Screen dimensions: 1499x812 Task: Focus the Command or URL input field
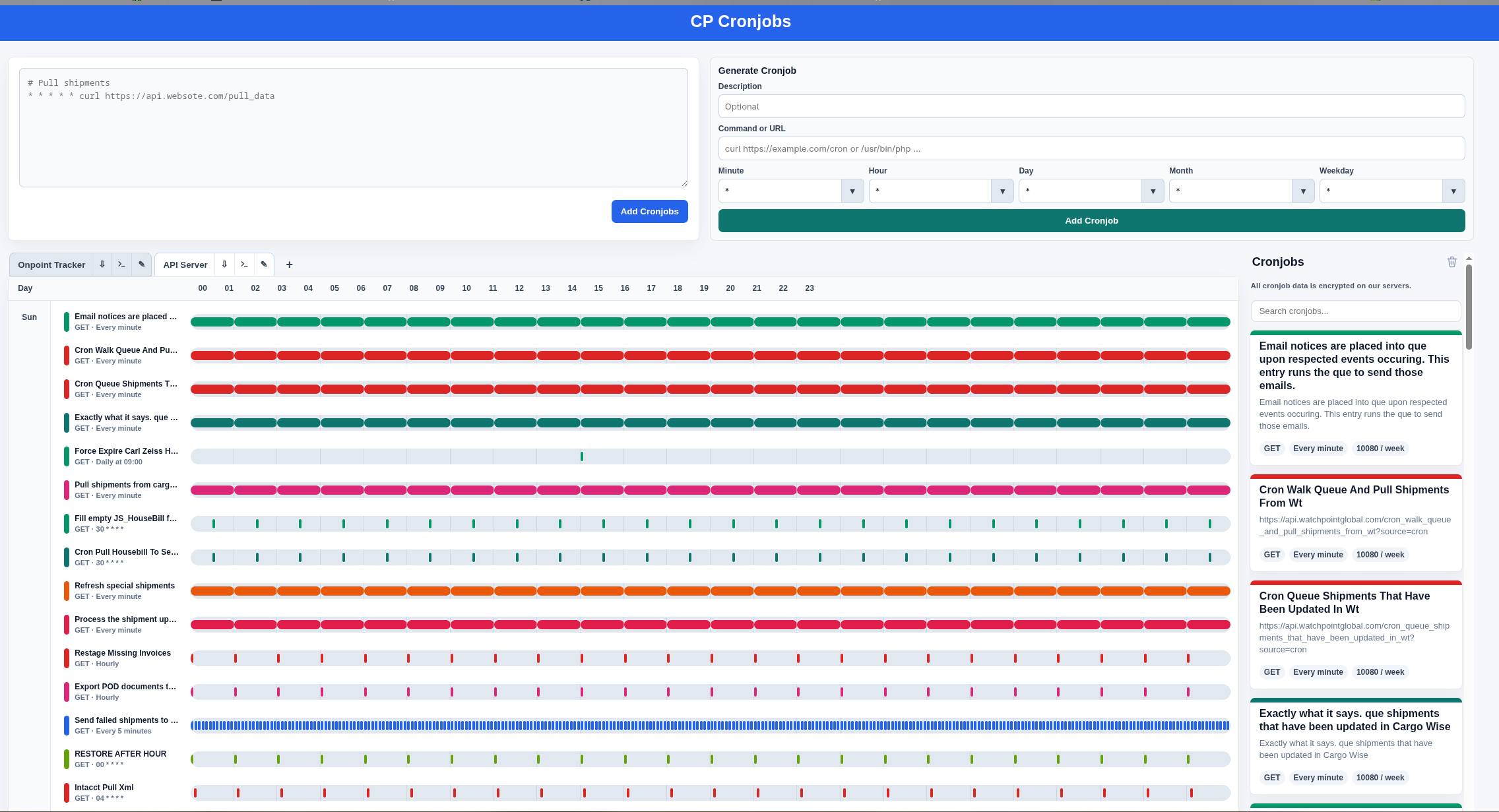[x=1091, y=148]
